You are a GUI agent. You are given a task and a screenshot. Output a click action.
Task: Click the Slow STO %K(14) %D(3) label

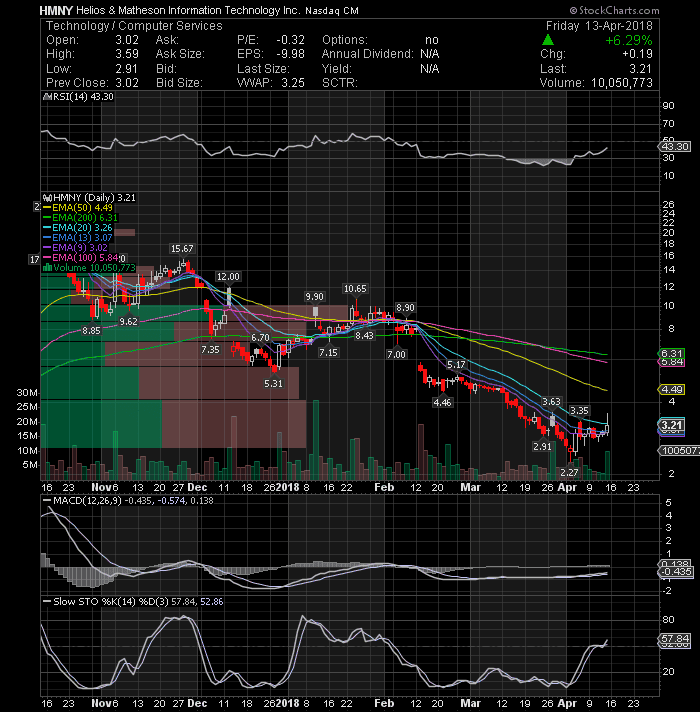tap(111, 602)
